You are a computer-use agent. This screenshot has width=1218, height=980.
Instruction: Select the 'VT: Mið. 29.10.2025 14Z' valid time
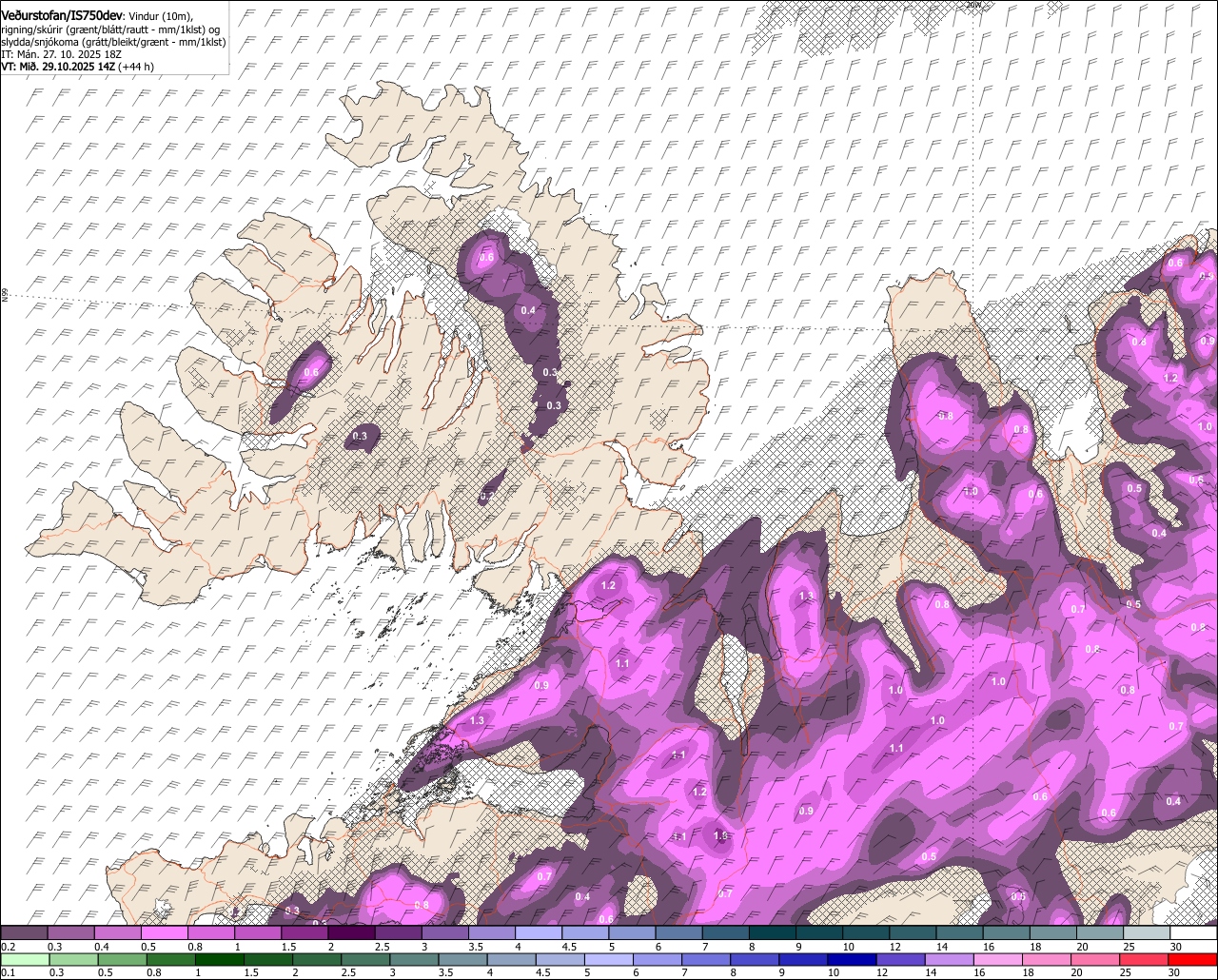[58, 67]
